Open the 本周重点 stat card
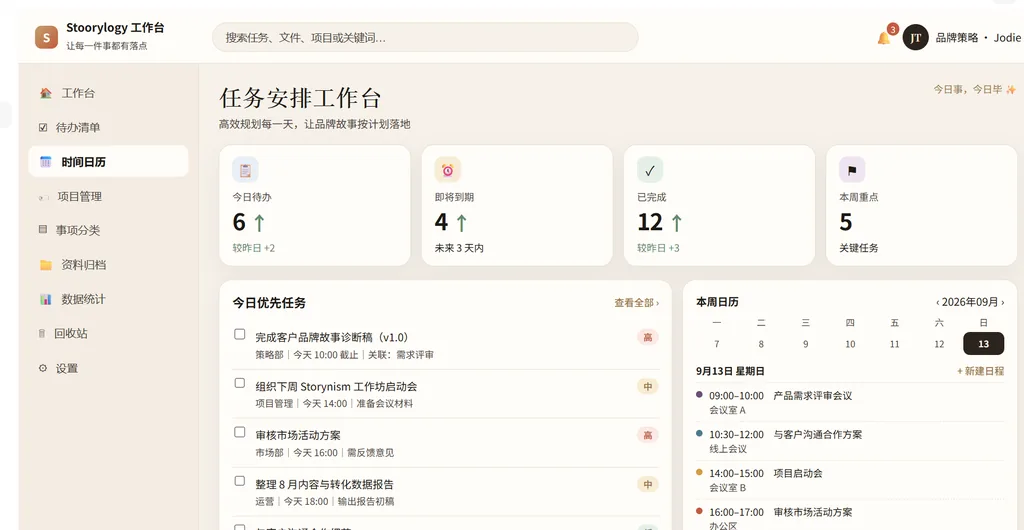This screenshot has width=1024, height=530. click(921, 205)
